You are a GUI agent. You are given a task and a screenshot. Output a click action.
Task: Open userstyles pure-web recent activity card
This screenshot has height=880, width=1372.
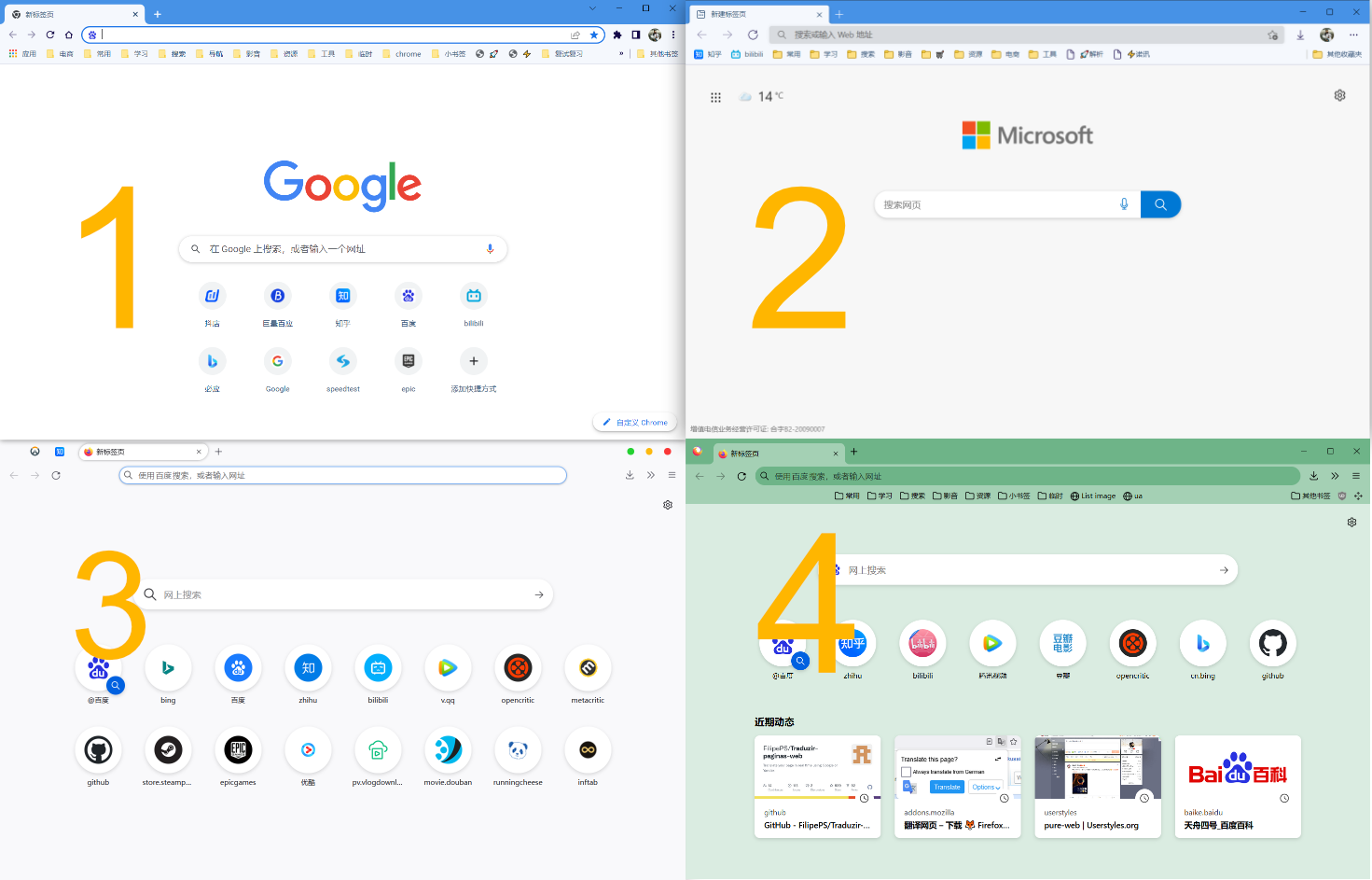(1098, 787)
